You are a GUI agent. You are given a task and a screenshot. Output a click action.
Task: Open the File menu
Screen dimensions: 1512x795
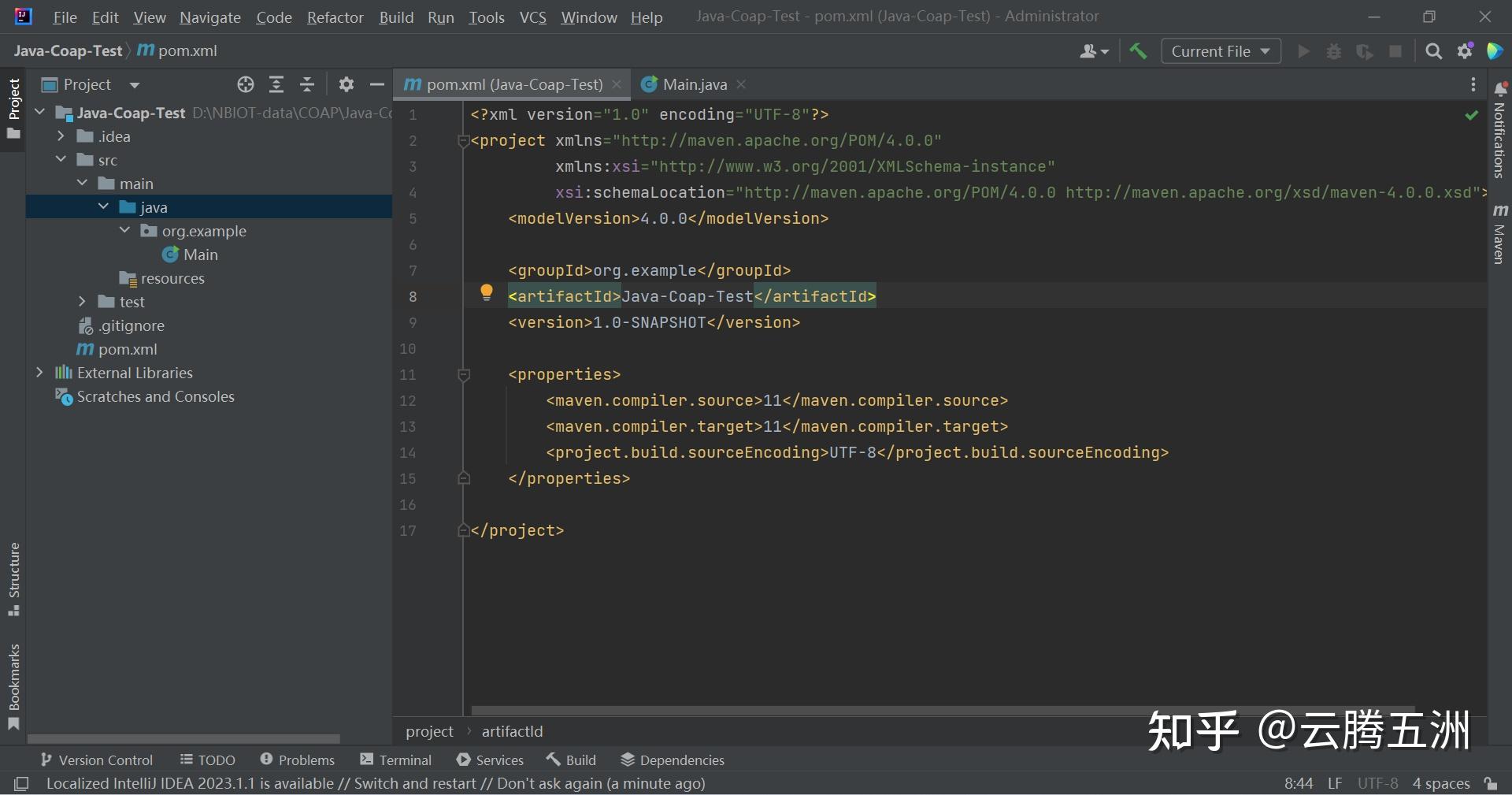pos(65,17)
